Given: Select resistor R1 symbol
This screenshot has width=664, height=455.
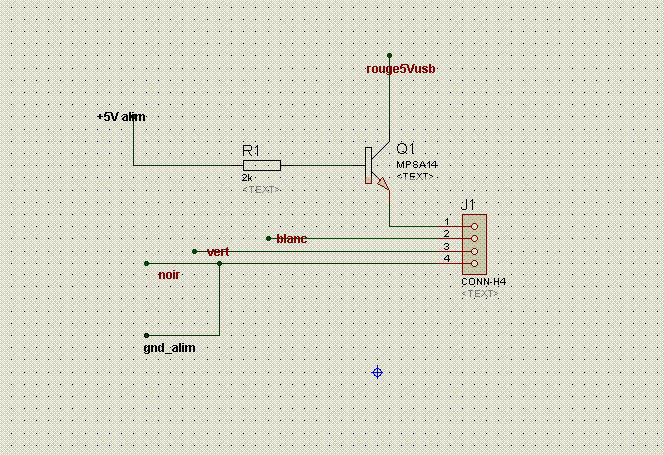Looking at the screenshot, I should coord(262,165).
